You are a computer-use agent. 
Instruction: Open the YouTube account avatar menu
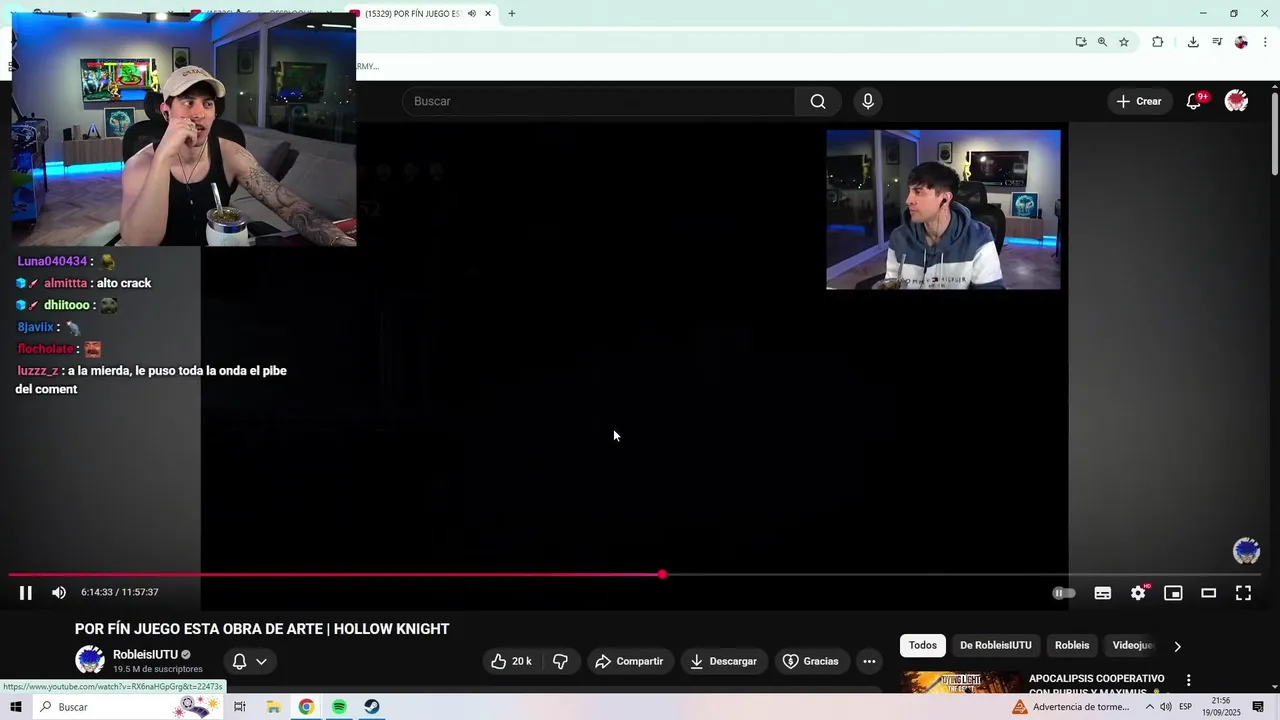click(x=1236, y=101)
